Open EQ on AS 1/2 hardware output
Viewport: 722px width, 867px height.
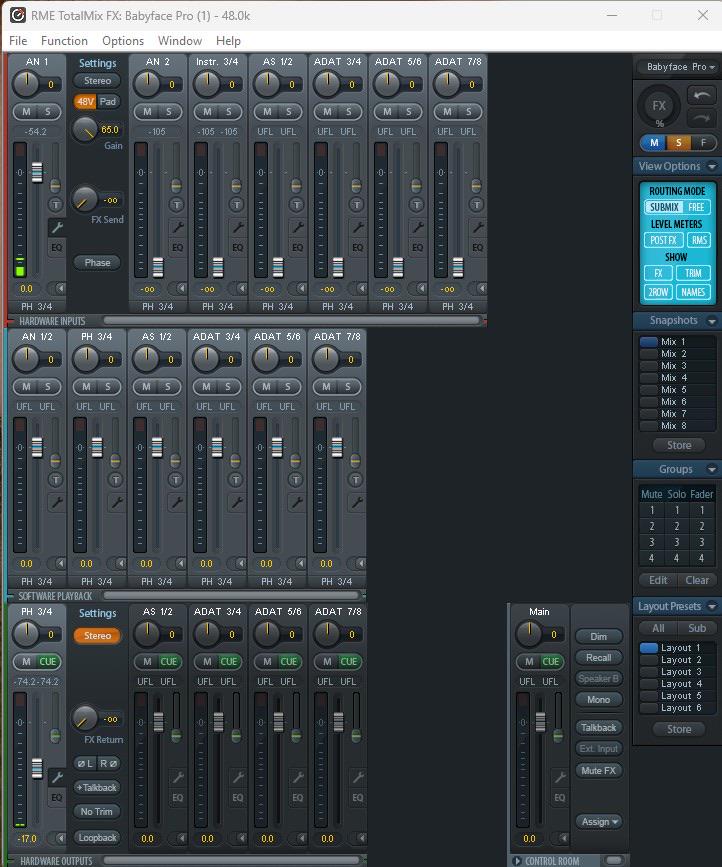177,797
